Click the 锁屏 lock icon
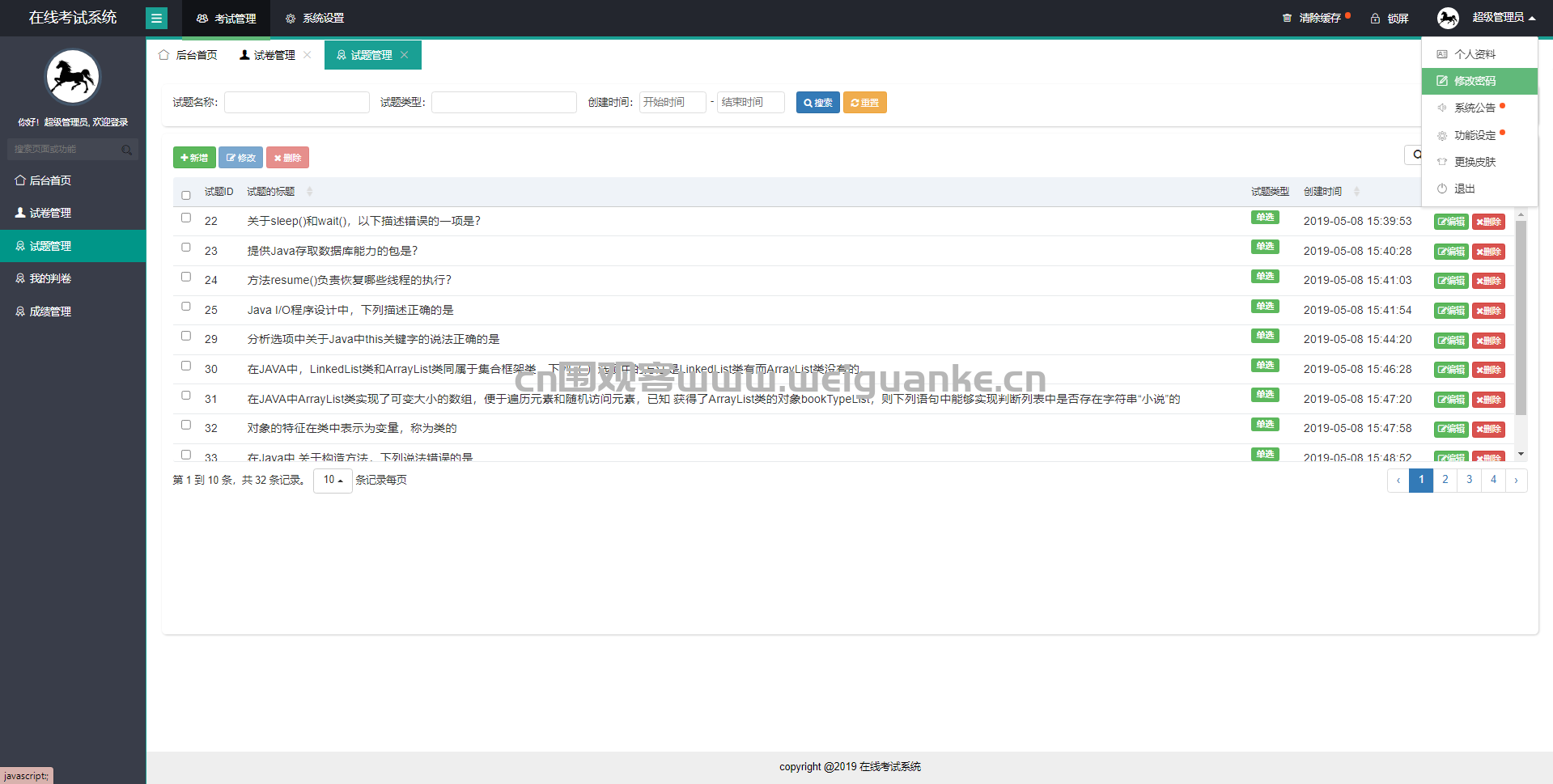Screen dimensions: 1553x784 [x=1375, y=18]
